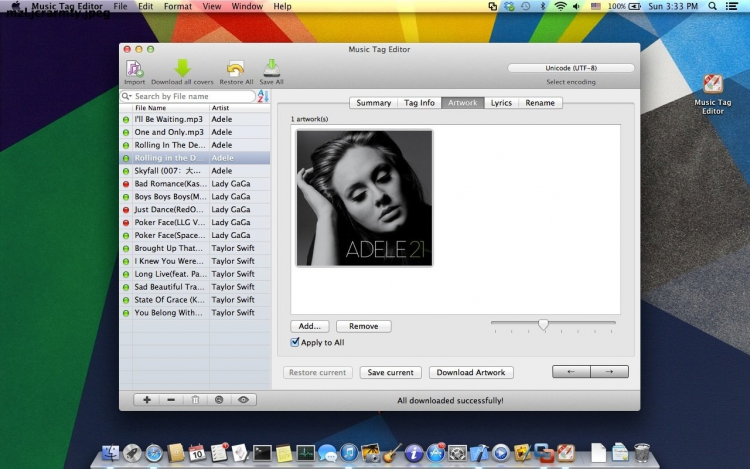Open GarageBand guitar icon in Dock
Viewport: 750px width, 469px height.
tap(392, 453)
